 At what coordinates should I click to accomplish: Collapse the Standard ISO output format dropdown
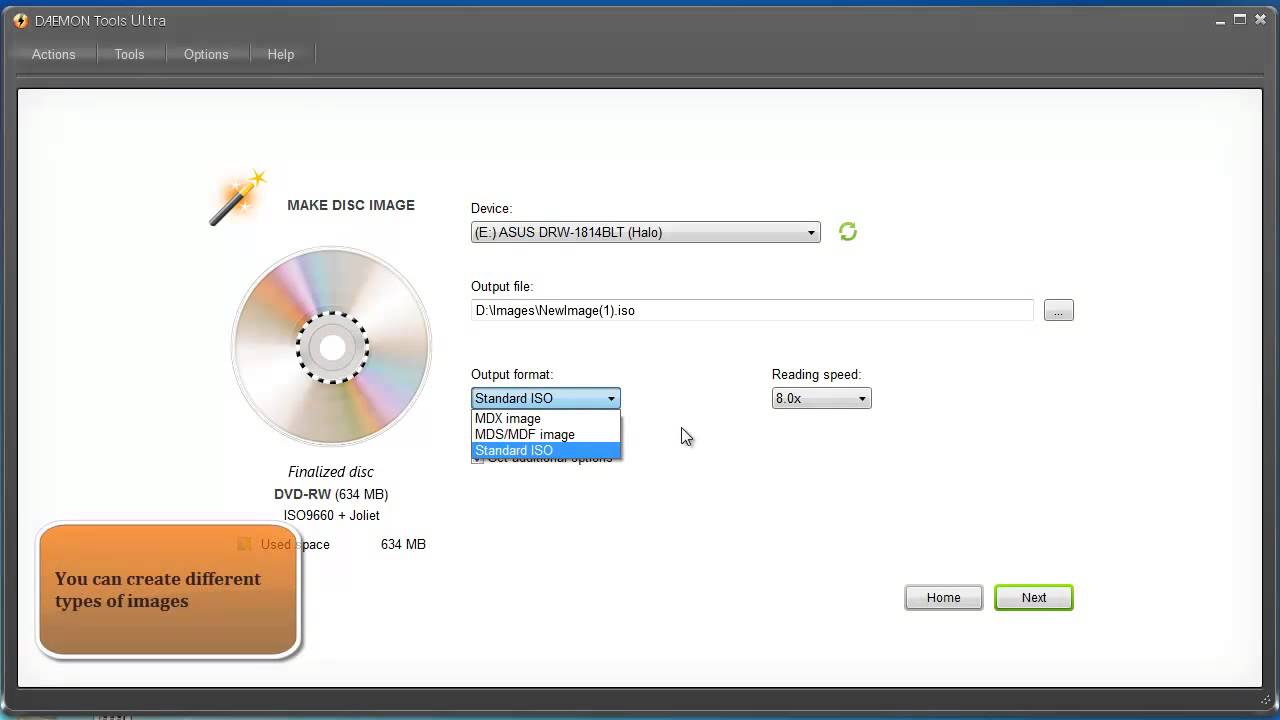(x=546, y=398)
